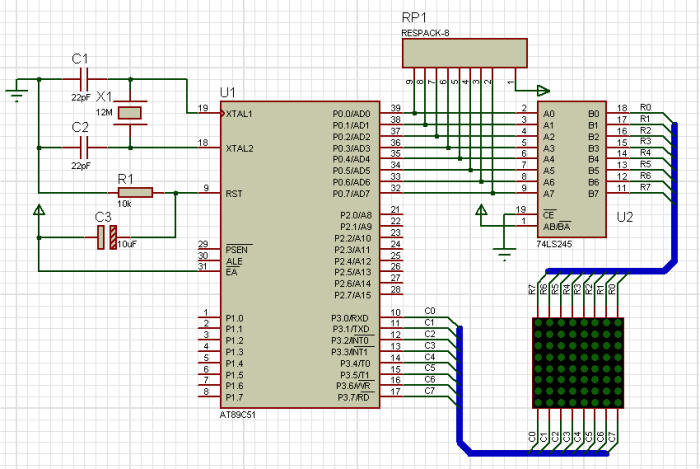
Task: Click the P3.0/RXD pin label
Action: (350, 318)
